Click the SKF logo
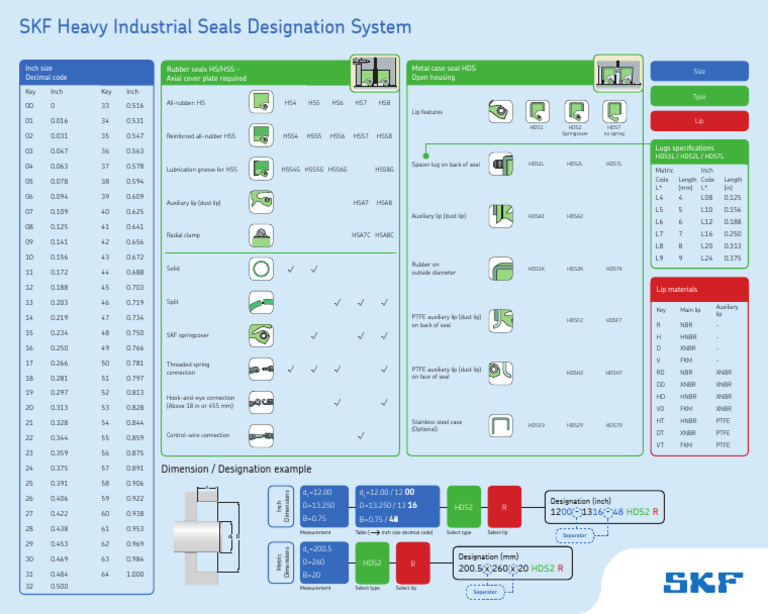This screenshot has width=768, height=614. (703, 583)
